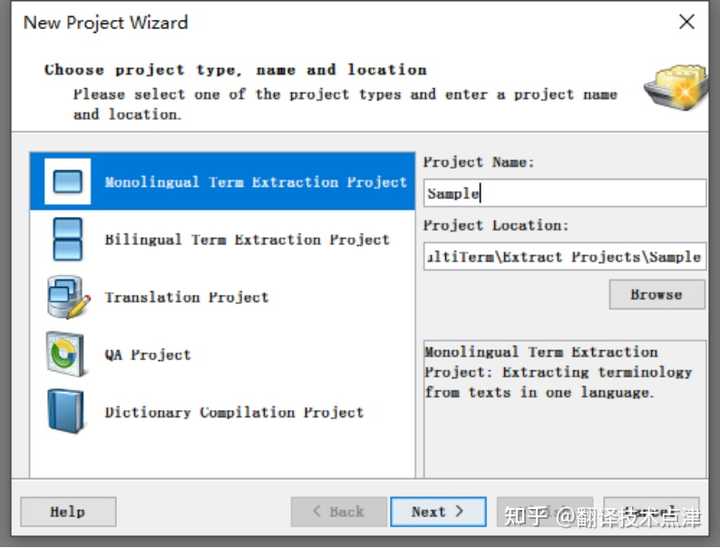Viewport: 720px width, 548px height.
Task: Click the Dictionary Compilation Project book icon
Action: (x=67, y=412)
